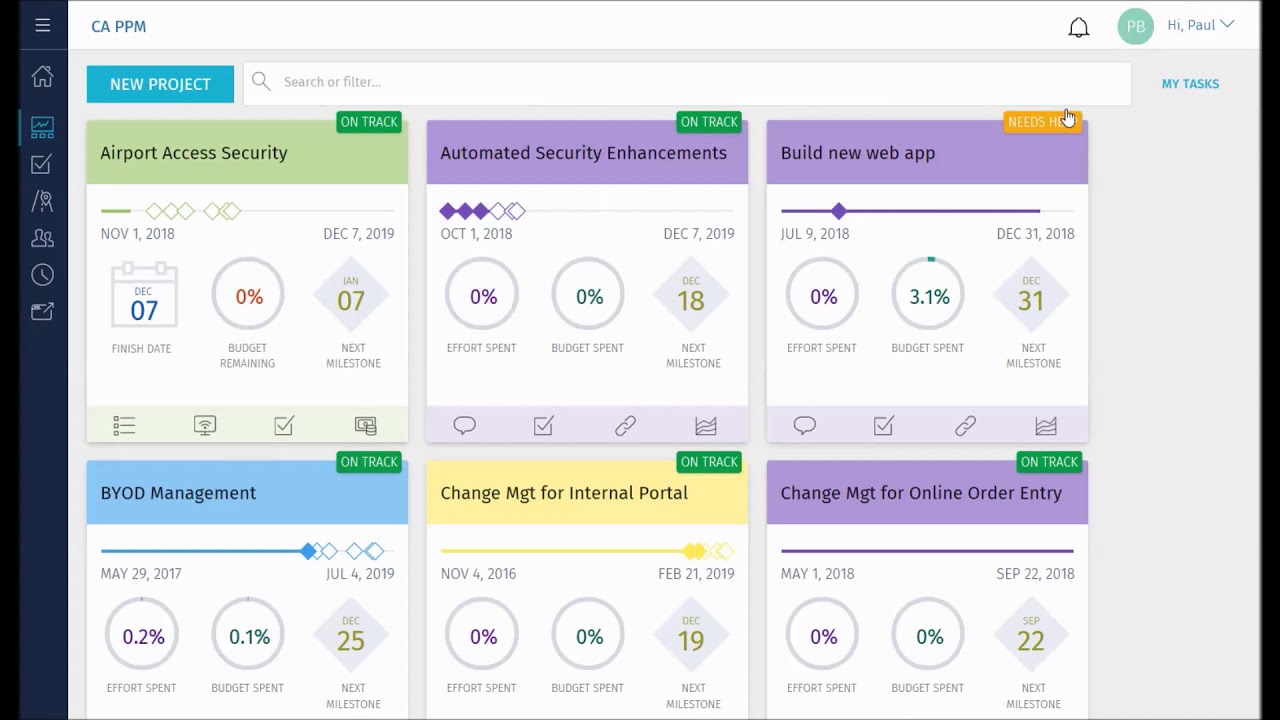
Task: Click Jan 07 next milestone diamond
Action: pyautogui.click(x=351, y=296)
